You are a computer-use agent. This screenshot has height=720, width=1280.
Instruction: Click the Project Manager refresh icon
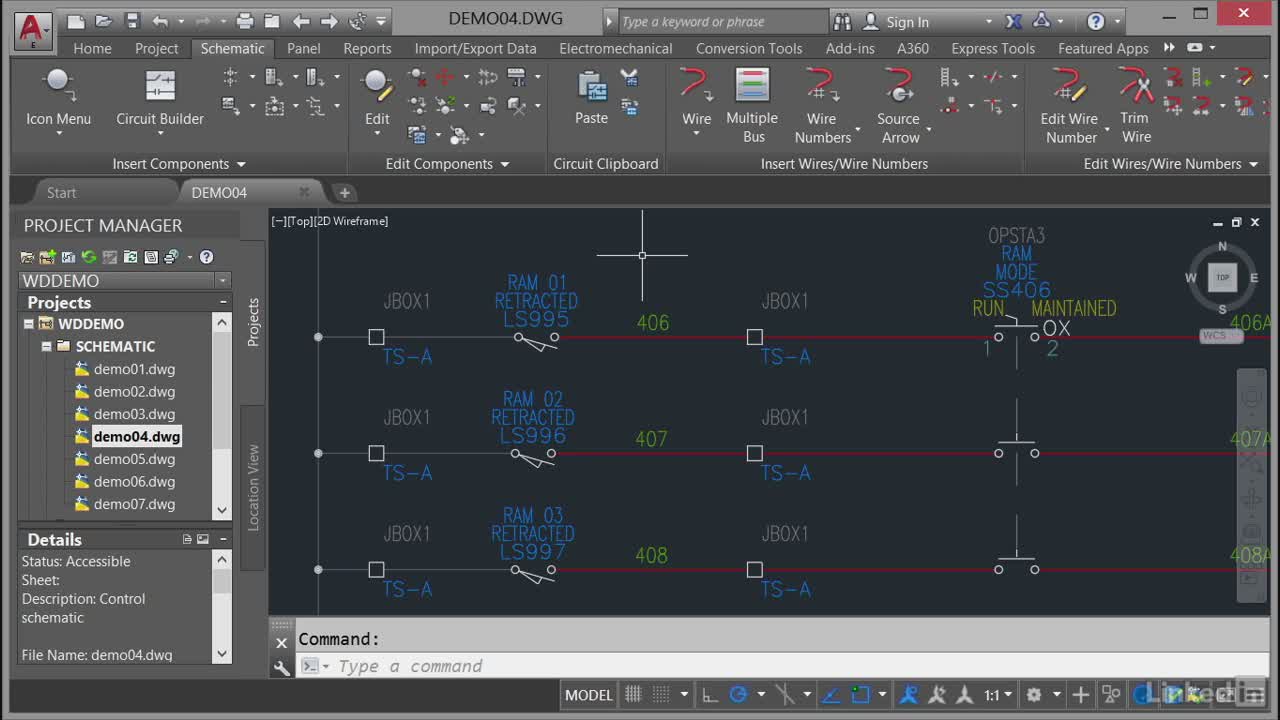pos(89,257)
